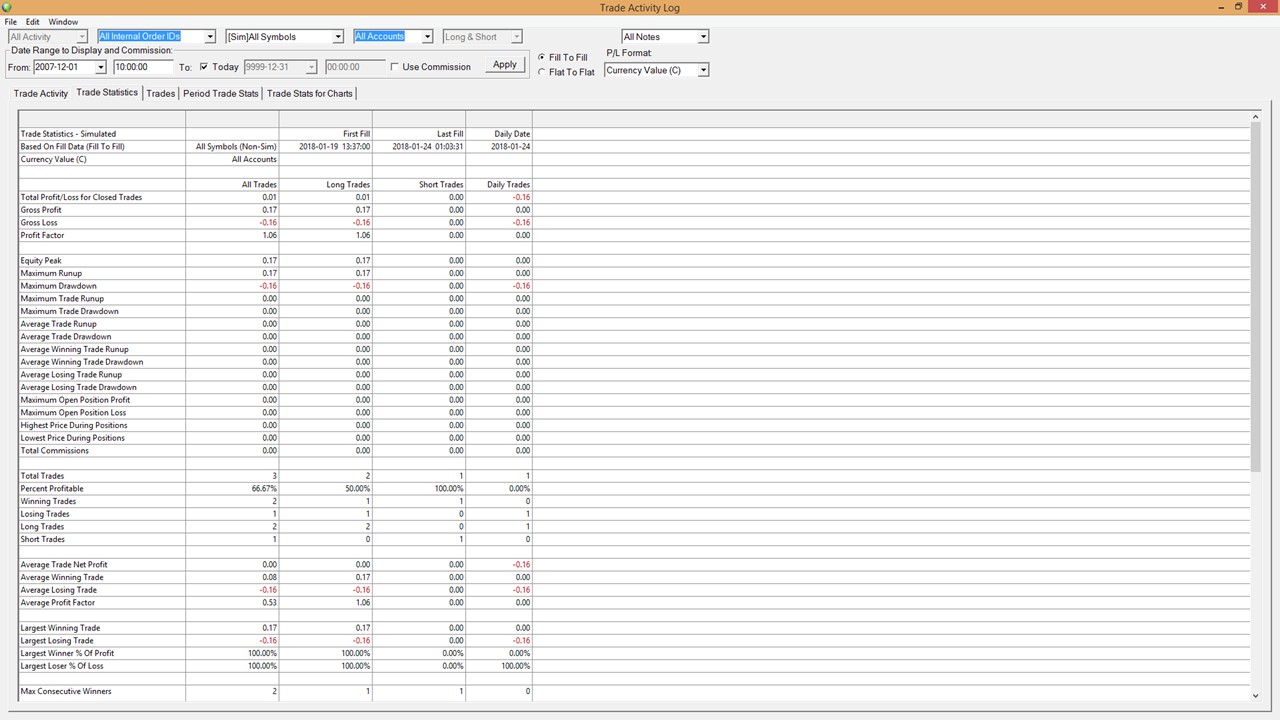Click the Gross Loss row label
The width and height of the screenshot is (1280, 720).
[39, 223]
